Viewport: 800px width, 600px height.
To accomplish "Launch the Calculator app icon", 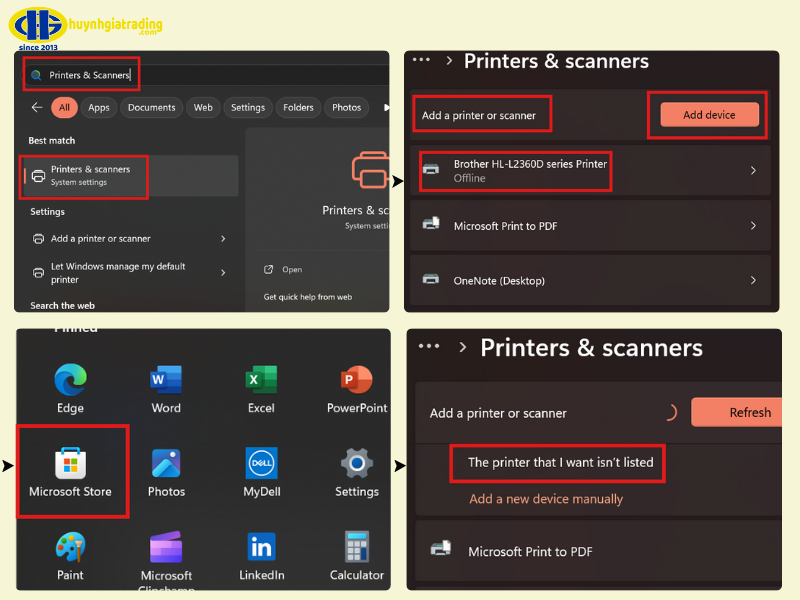I will [356, 547].
